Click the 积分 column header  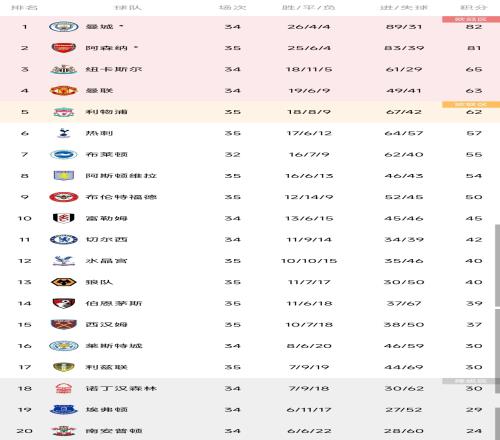474,7
